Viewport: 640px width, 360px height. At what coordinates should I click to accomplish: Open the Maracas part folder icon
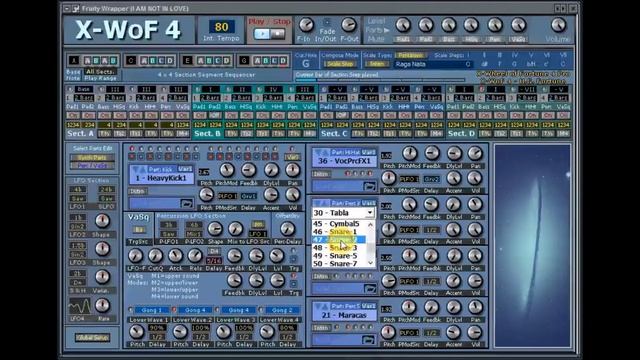[x=369, y=339]
